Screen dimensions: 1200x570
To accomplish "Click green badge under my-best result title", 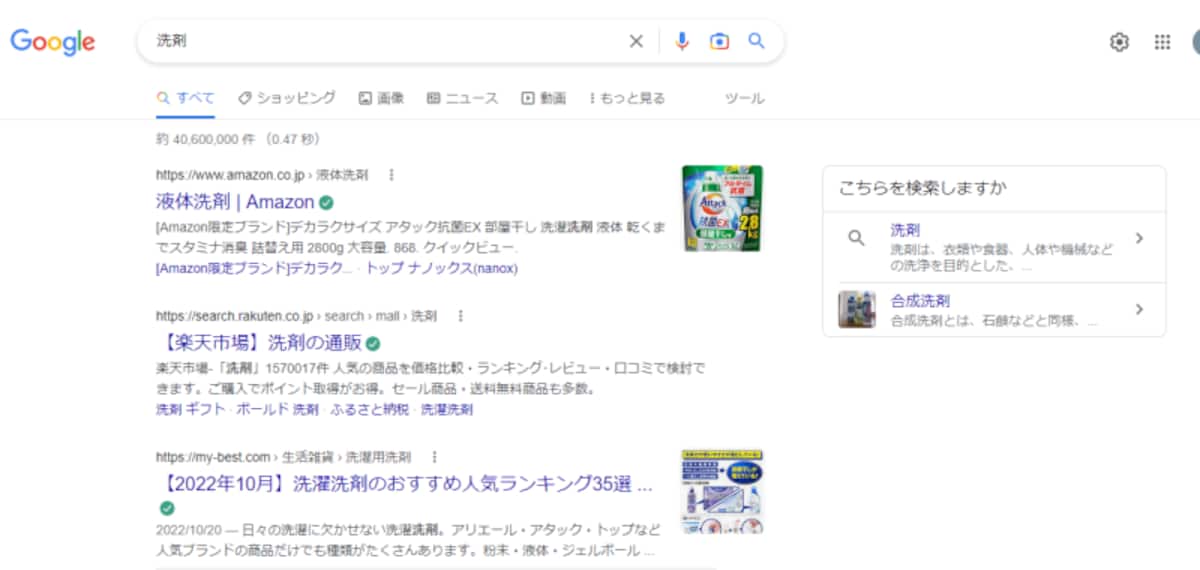I will point(167,508).
